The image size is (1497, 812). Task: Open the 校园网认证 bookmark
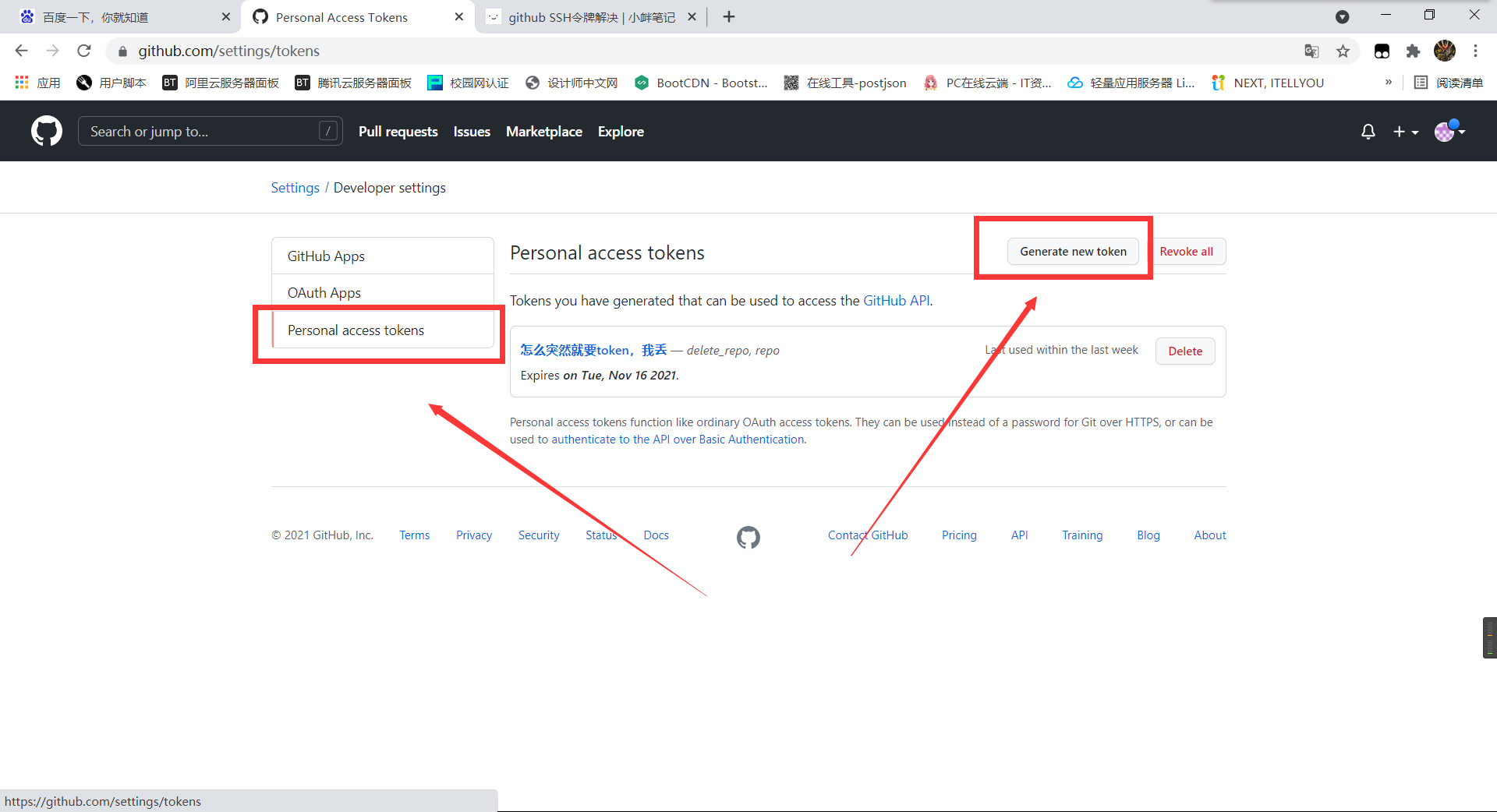click(x=468, y=83)
